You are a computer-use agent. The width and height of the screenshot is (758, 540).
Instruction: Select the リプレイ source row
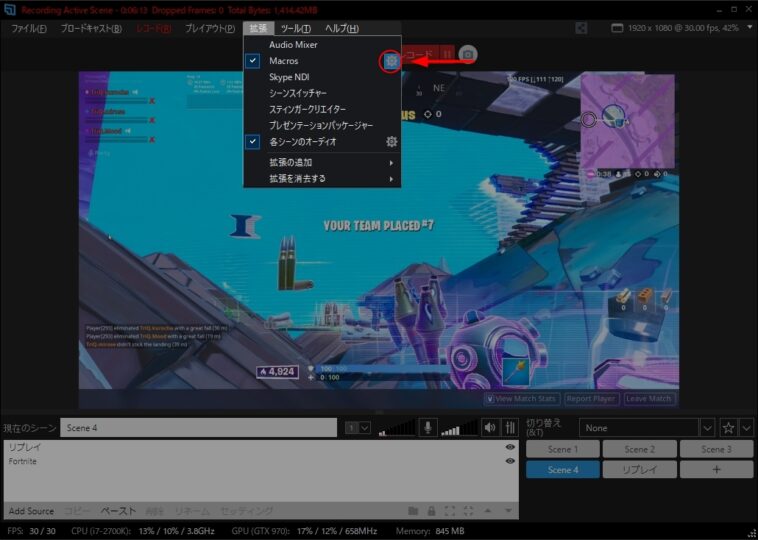(x=261, y=447)
